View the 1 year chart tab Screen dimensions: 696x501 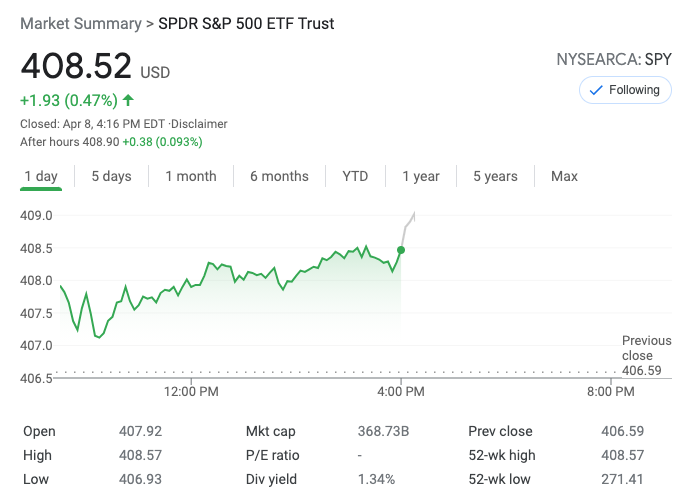click(421, 177)
